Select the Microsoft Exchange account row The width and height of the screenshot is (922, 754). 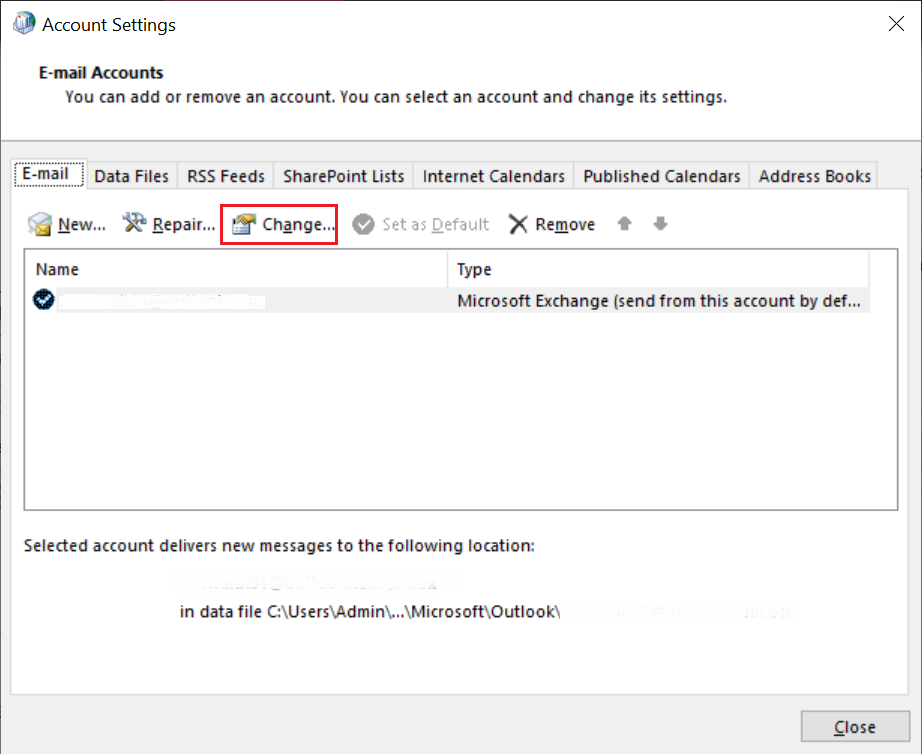coord(447,300)
